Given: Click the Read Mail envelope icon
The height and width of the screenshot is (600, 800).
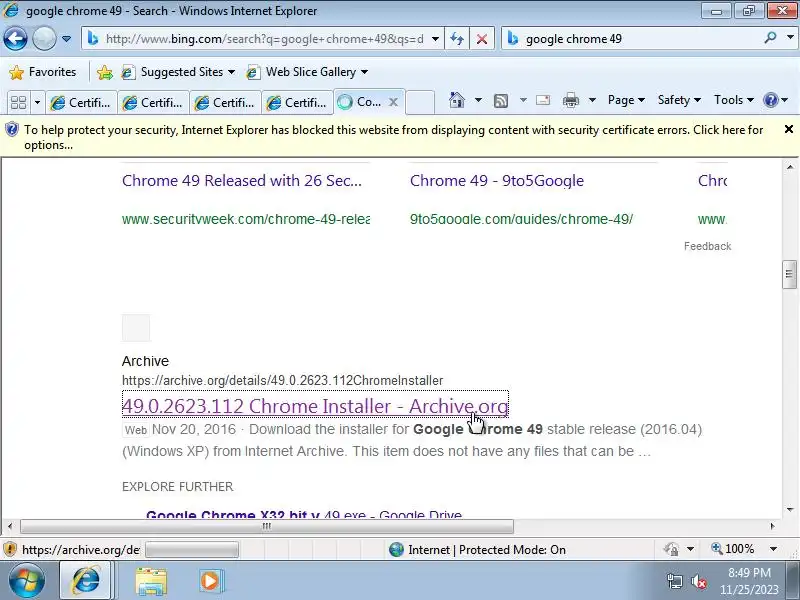Looking at the screenshot, I should tap(543, 100).
